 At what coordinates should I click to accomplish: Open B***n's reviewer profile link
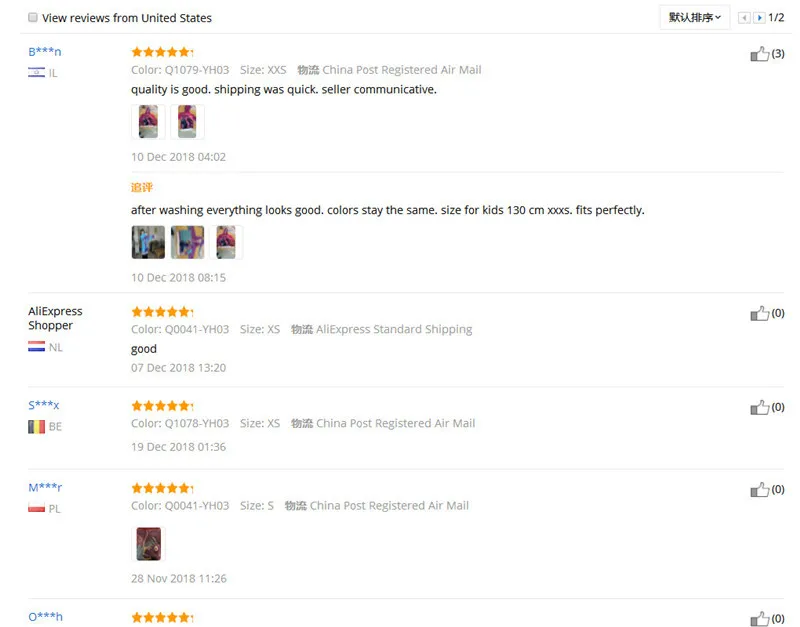[x=44, y=52]
